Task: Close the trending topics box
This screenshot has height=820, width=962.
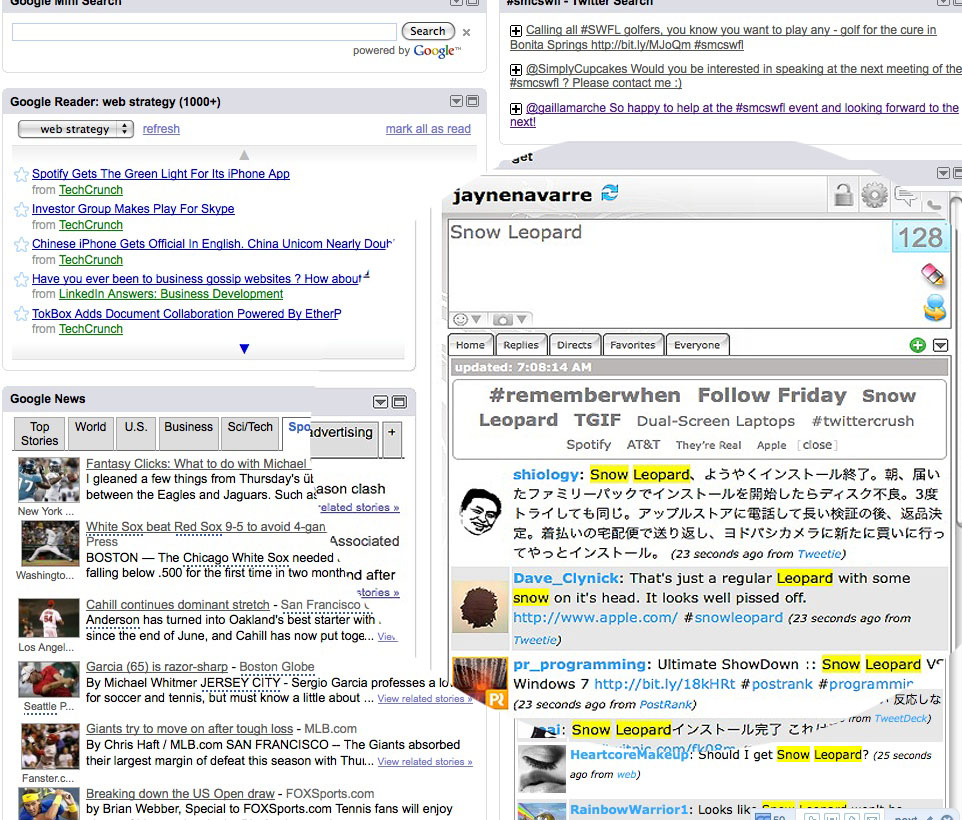Action: [x=817, y=445]
